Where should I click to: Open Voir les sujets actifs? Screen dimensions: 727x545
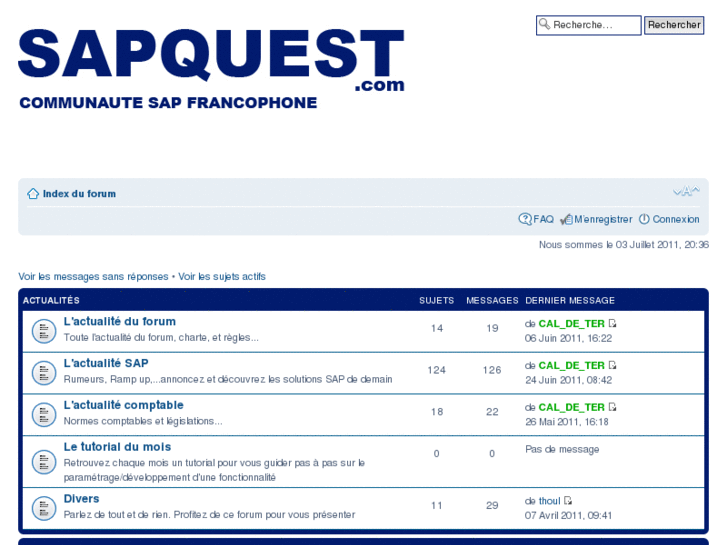tap(222, 276)
